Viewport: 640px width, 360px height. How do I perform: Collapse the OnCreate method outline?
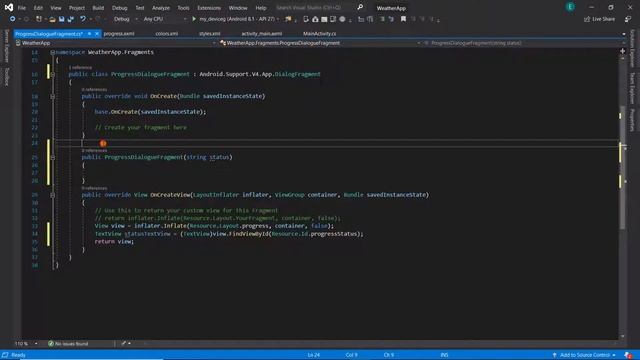point(53,96)
